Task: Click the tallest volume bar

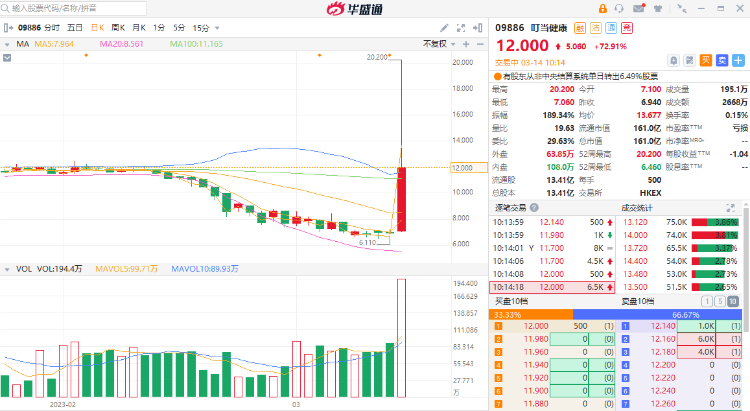Action: (x=401, y=338)
